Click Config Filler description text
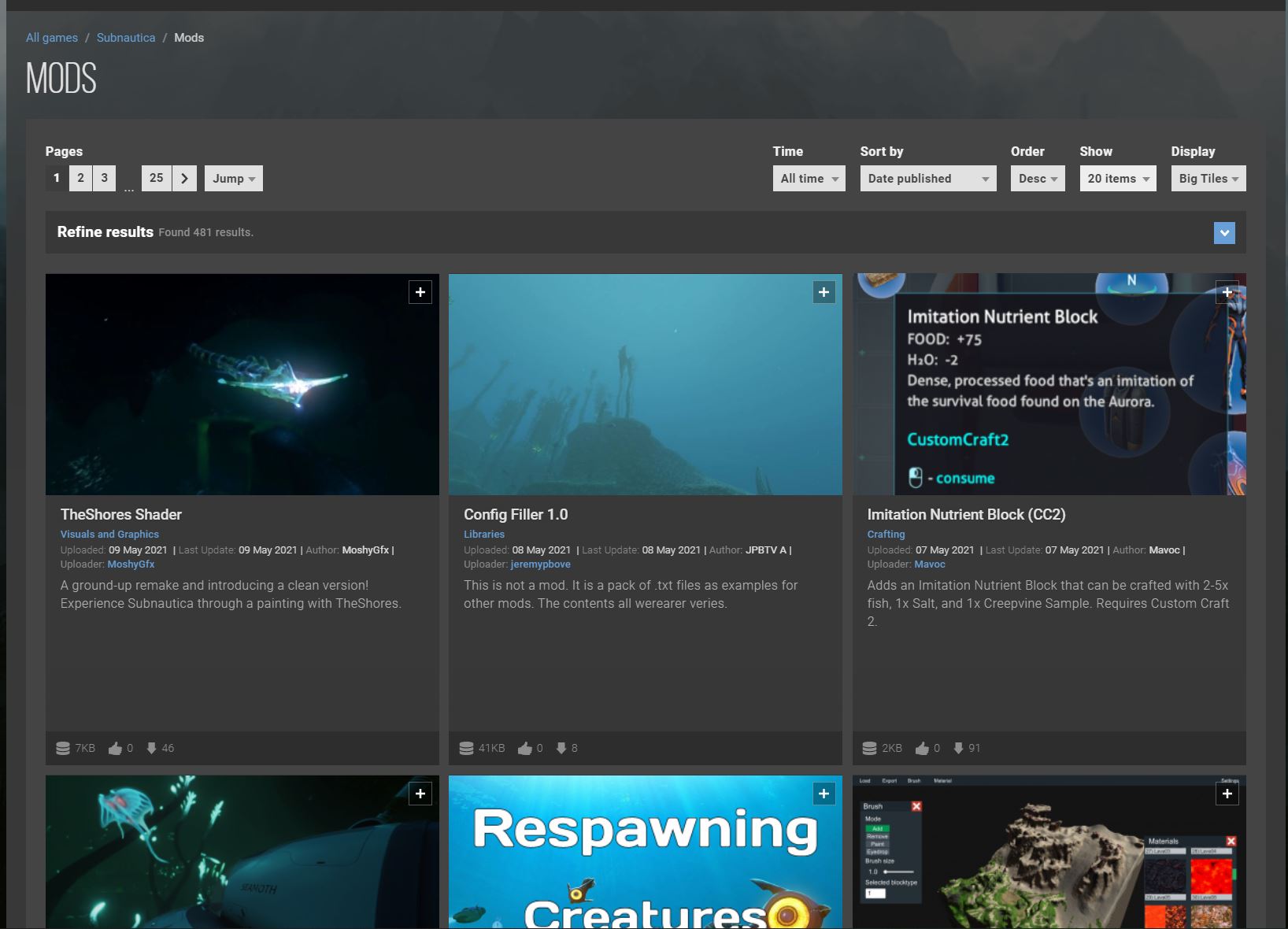Screen dimensions: 1288x929 click(x=631, y=594)
